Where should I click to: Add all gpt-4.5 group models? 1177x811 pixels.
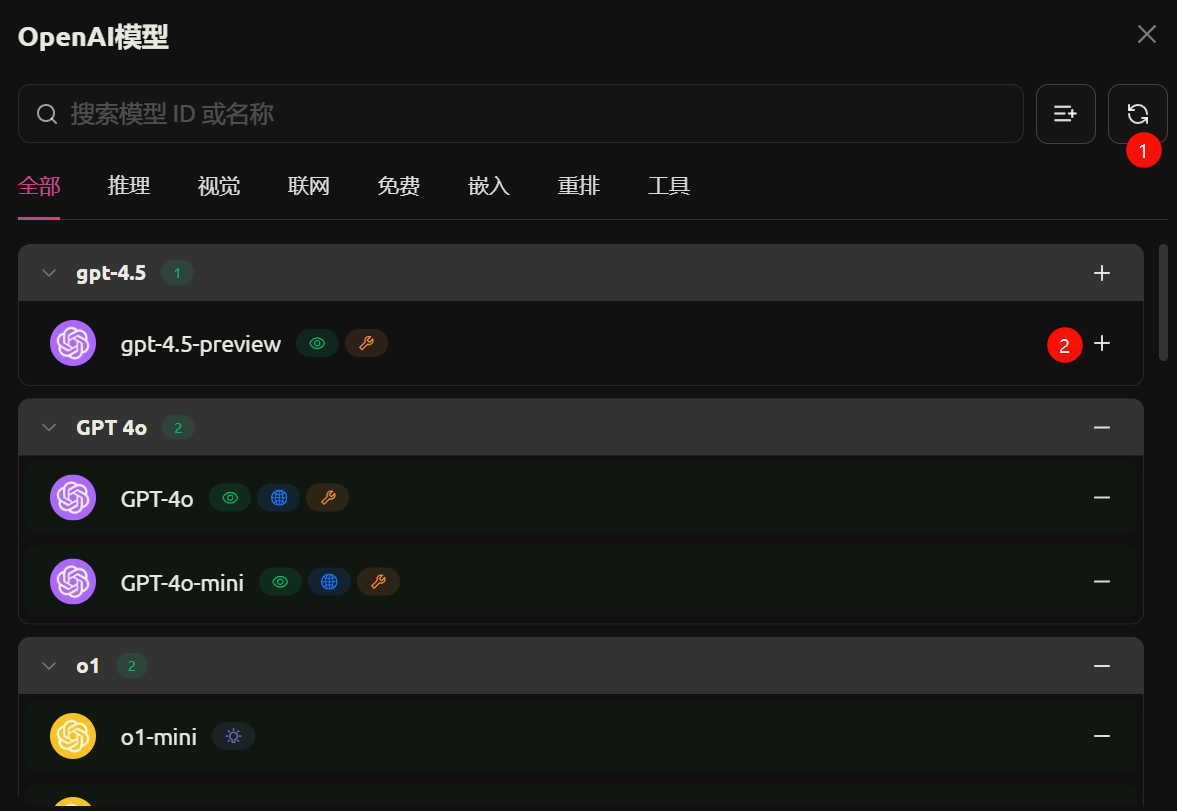1101,273
